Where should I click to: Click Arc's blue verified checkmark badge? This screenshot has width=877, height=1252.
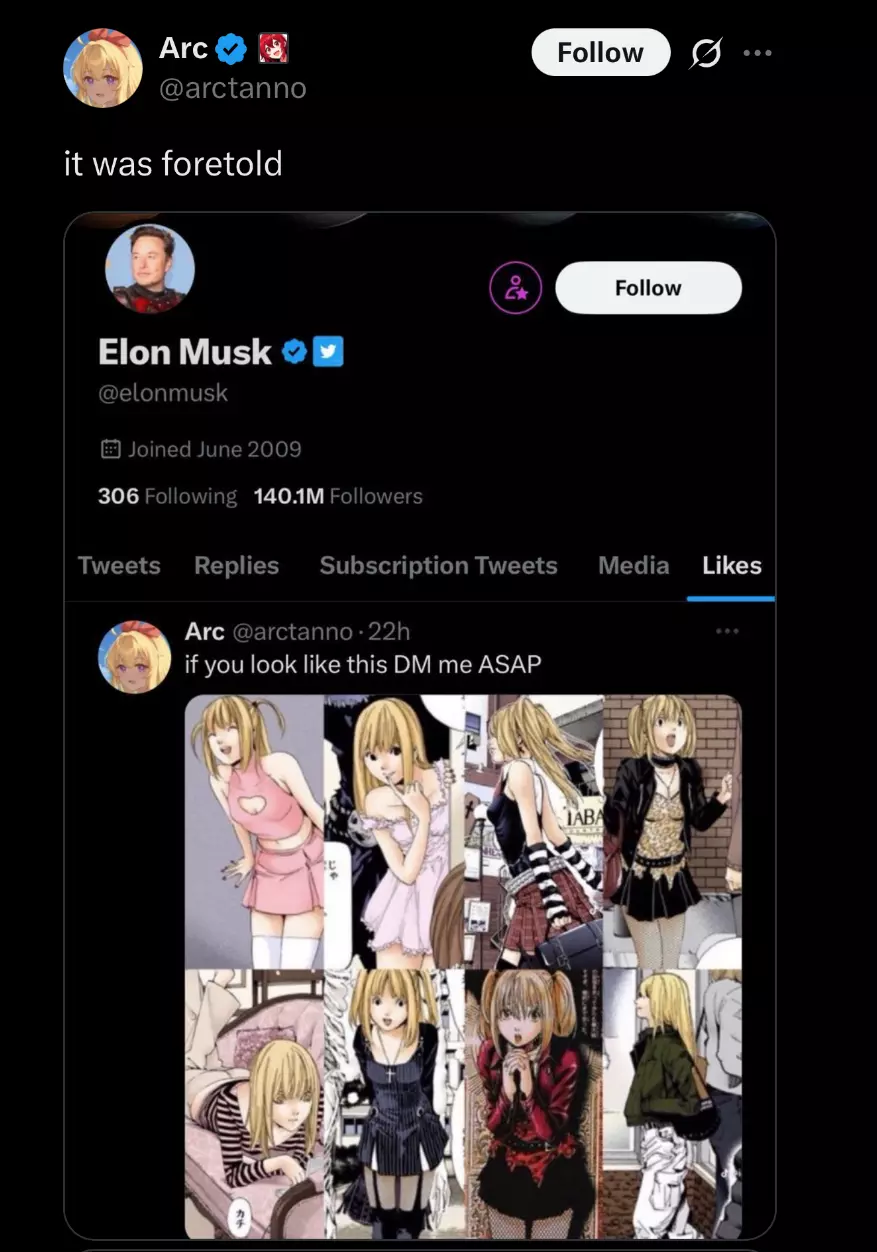tap(231, 47)
